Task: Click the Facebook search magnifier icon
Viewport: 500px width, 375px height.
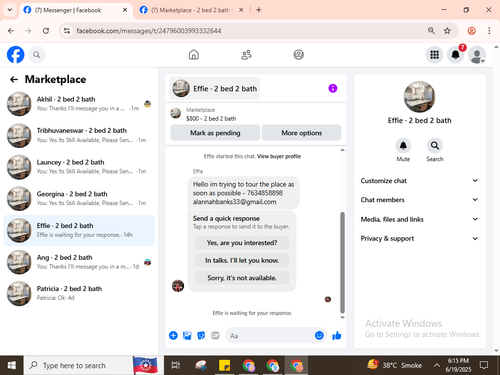Action: [37, 55]
